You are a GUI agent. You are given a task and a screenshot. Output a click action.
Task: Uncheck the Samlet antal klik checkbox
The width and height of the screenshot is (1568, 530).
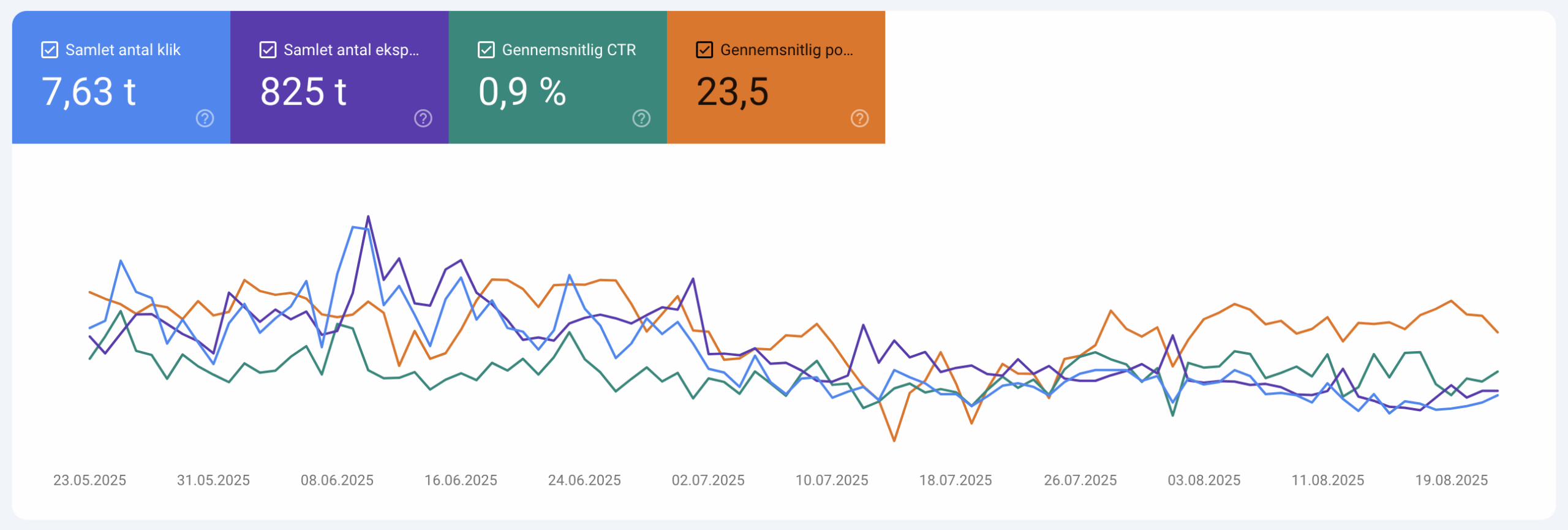coord(48,50)
